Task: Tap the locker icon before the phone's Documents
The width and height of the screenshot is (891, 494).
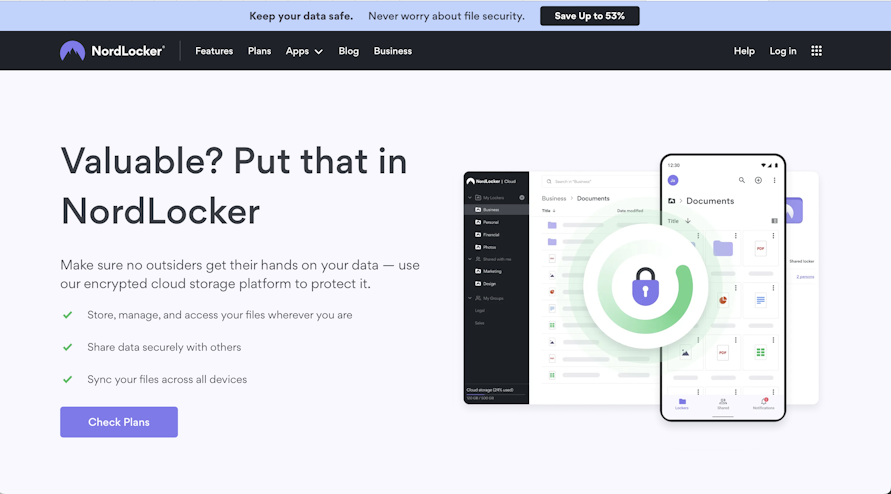Action: (672, 201)
